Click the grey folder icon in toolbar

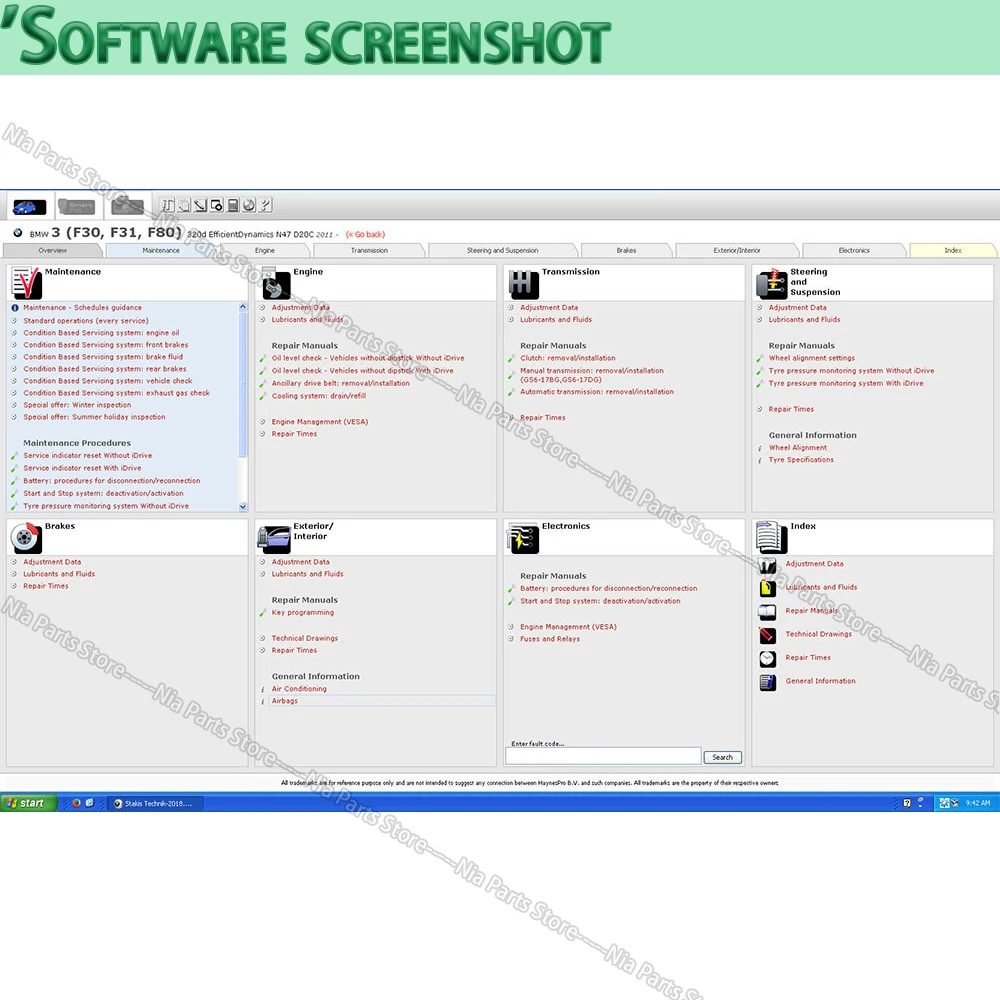pos(127,207)
